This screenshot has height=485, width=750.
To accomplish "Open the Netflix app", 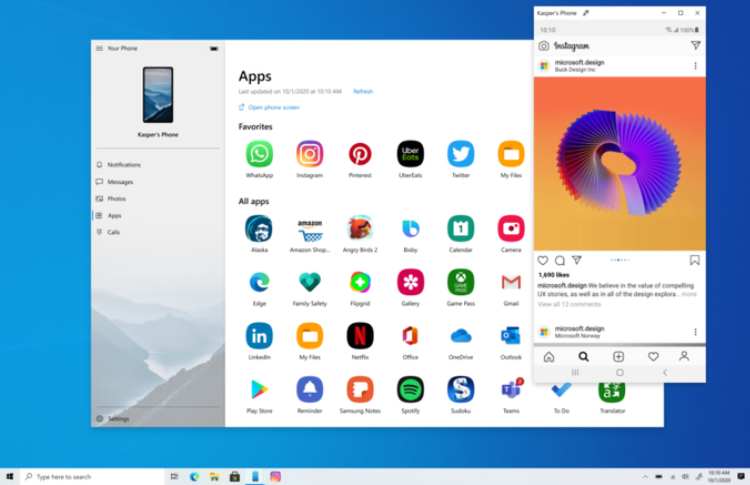I will pyautogui.click(x=360, y=336).
